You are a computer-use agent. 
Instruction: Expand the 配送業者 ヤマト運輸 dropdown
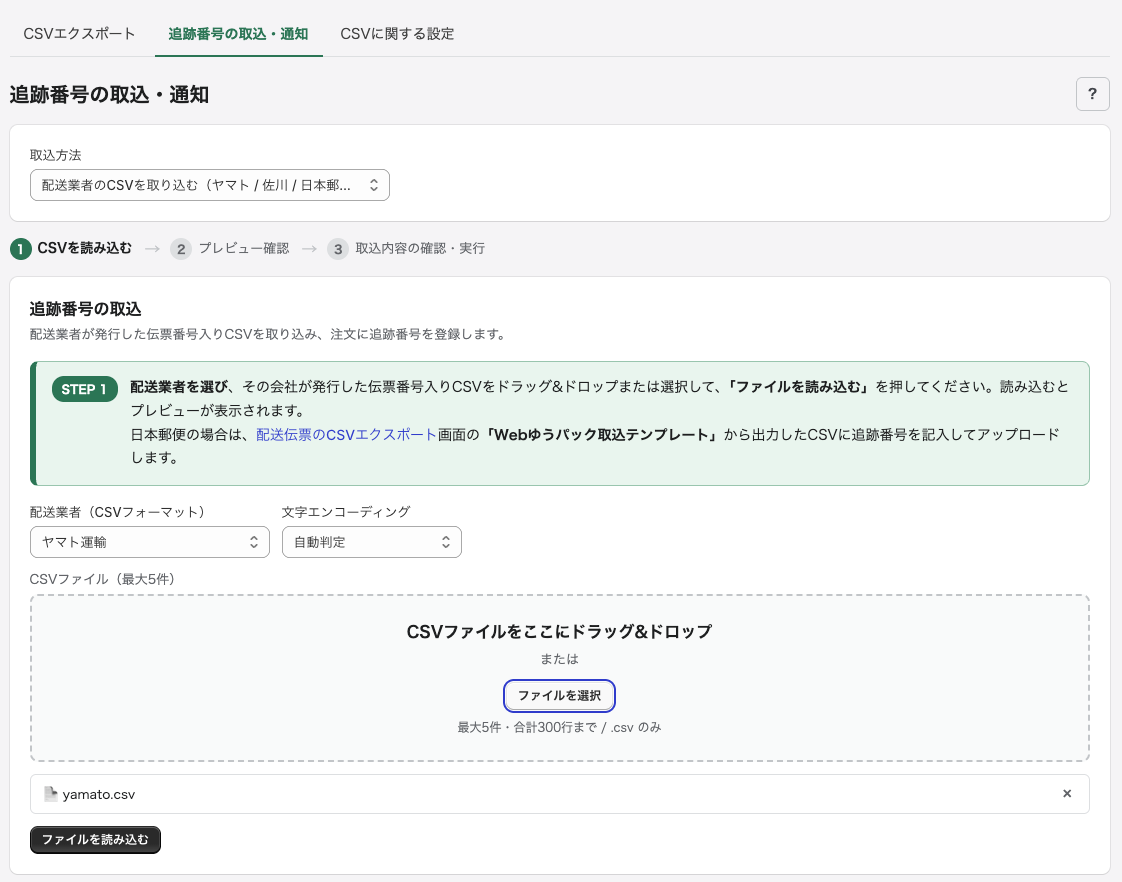click(150, 542)
